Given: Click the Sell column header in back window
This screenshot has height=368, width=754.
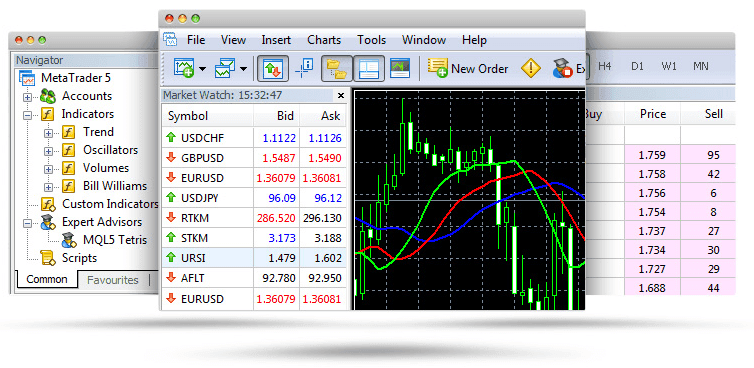Looking at the screenshot, I should pyautogui.click(x=714, y=114).
